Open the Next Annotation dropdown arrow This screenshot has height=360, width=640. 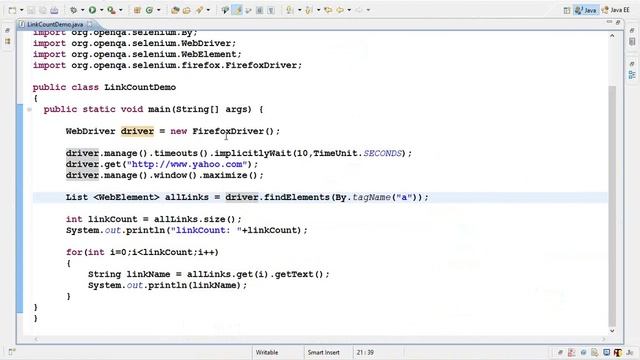coord(299,10)
